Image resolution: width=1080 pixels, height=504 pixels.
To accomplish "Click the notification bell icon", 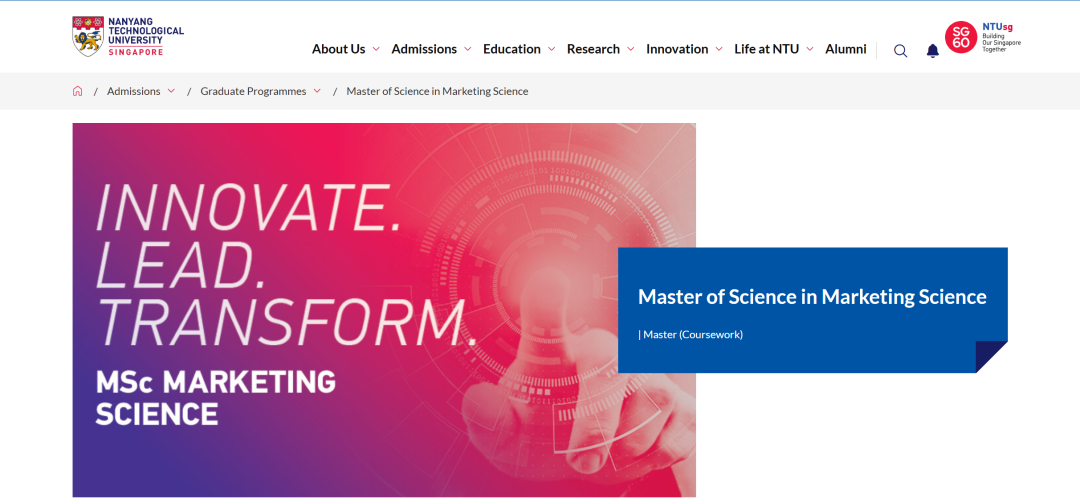I will click(933, 50).
